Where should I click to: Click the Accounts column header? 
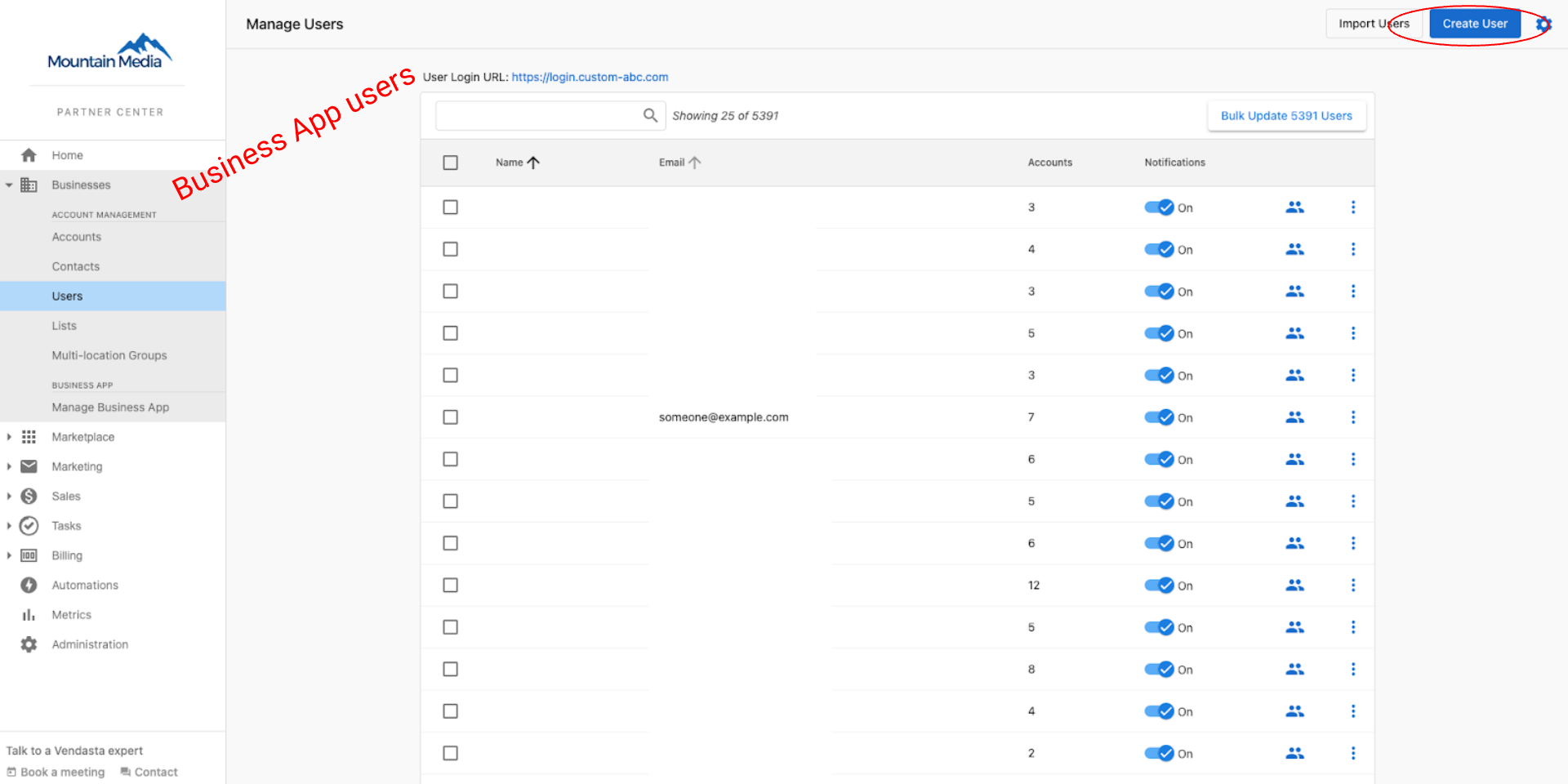click(1049, 163)
